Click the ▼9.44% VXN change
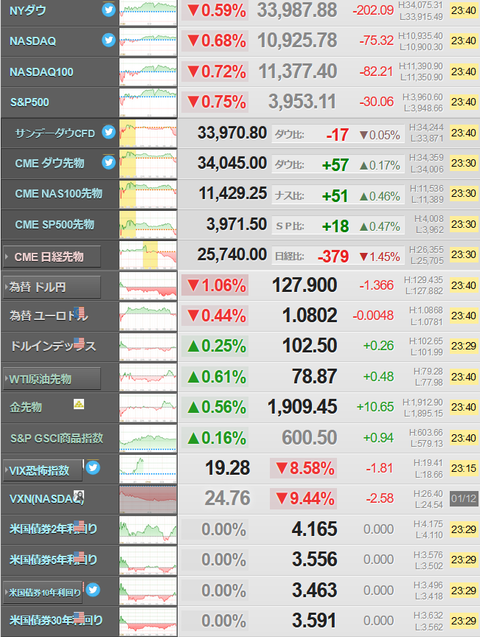480x637 pixels. tap(305, 499)
